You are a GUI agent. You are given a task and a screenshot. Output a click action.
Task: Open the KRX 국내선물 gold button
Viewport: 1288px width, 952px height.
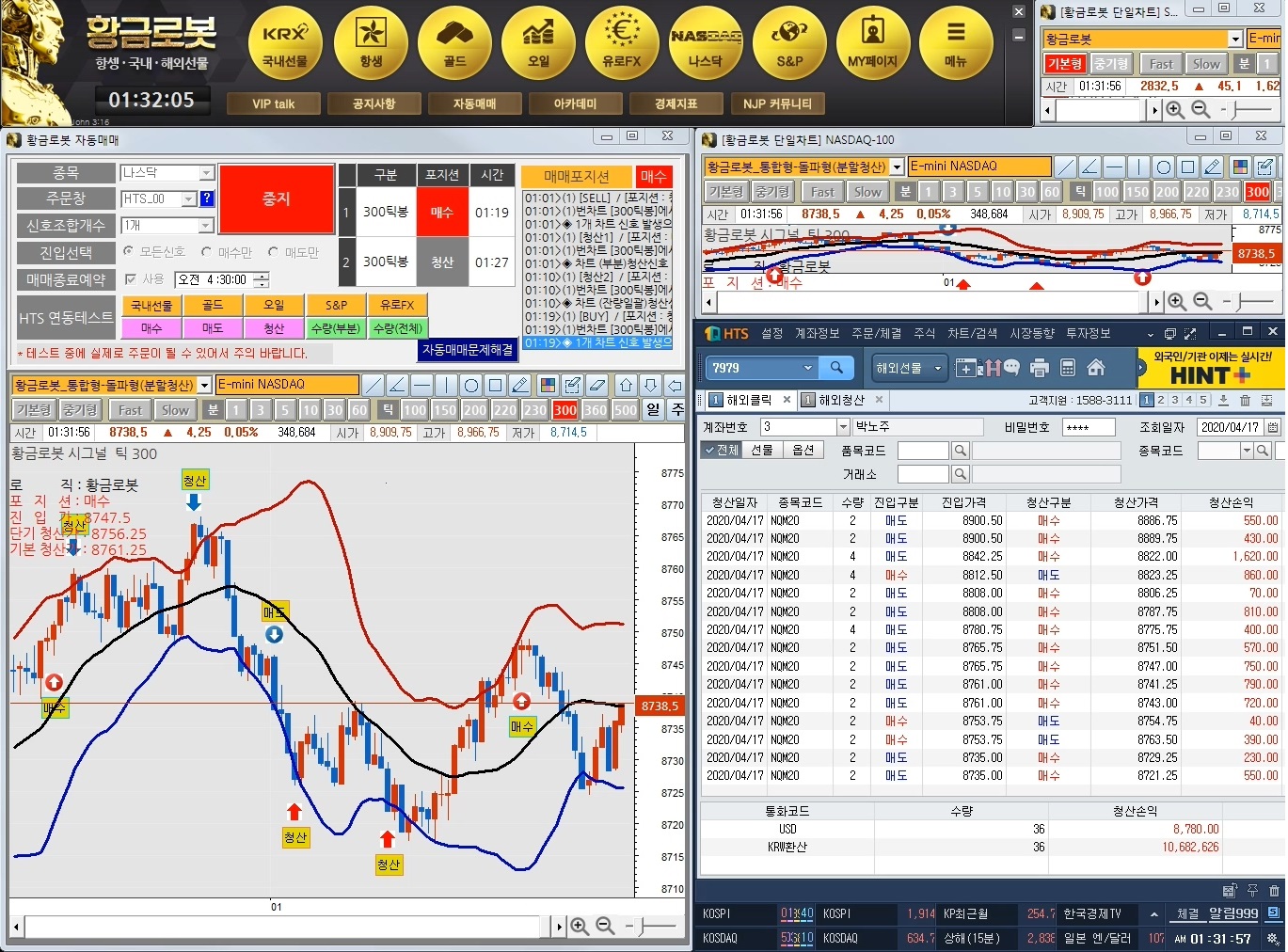click(284, 43)
